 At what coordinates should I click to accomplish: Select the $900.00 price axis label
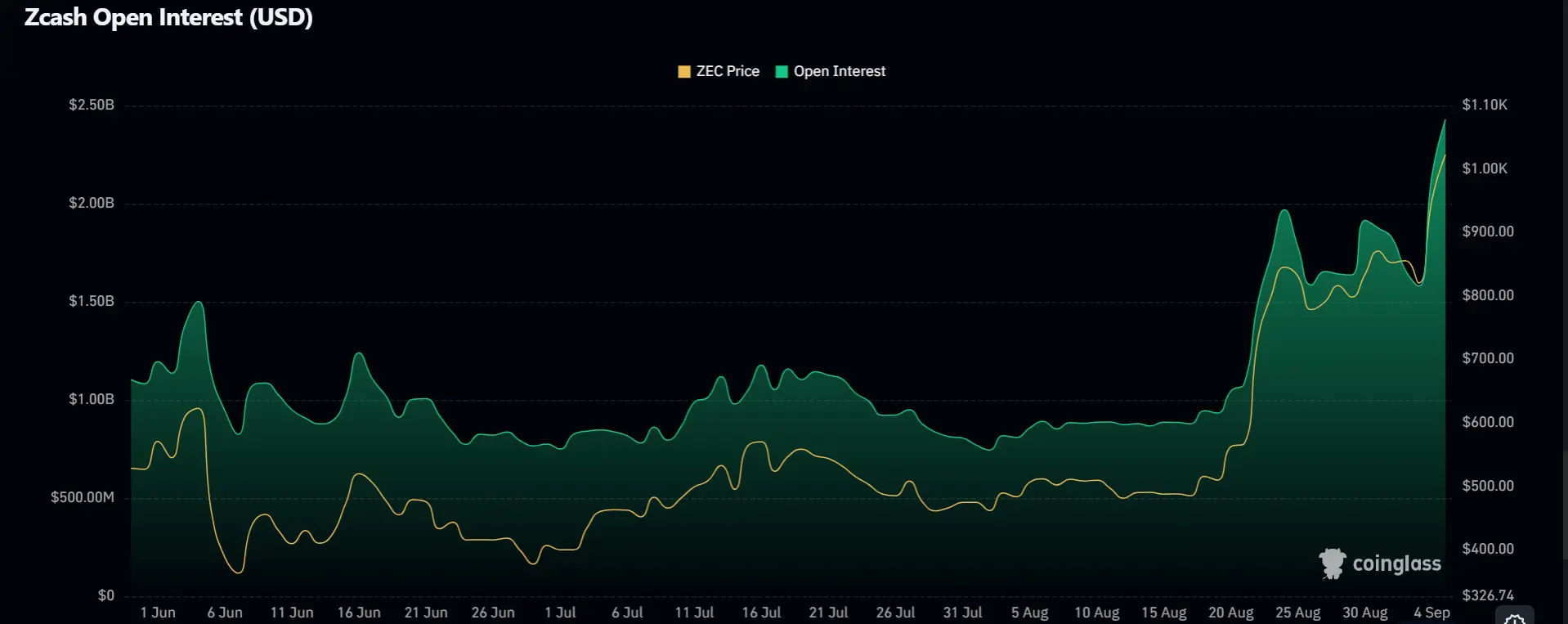(1488, 231)
